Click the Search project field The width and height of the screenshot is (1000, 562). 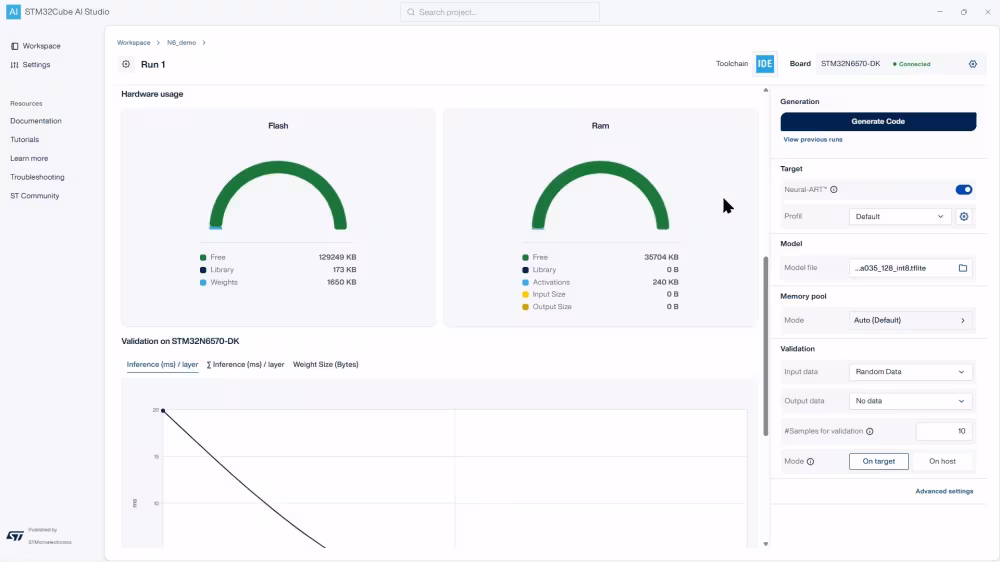500,12
